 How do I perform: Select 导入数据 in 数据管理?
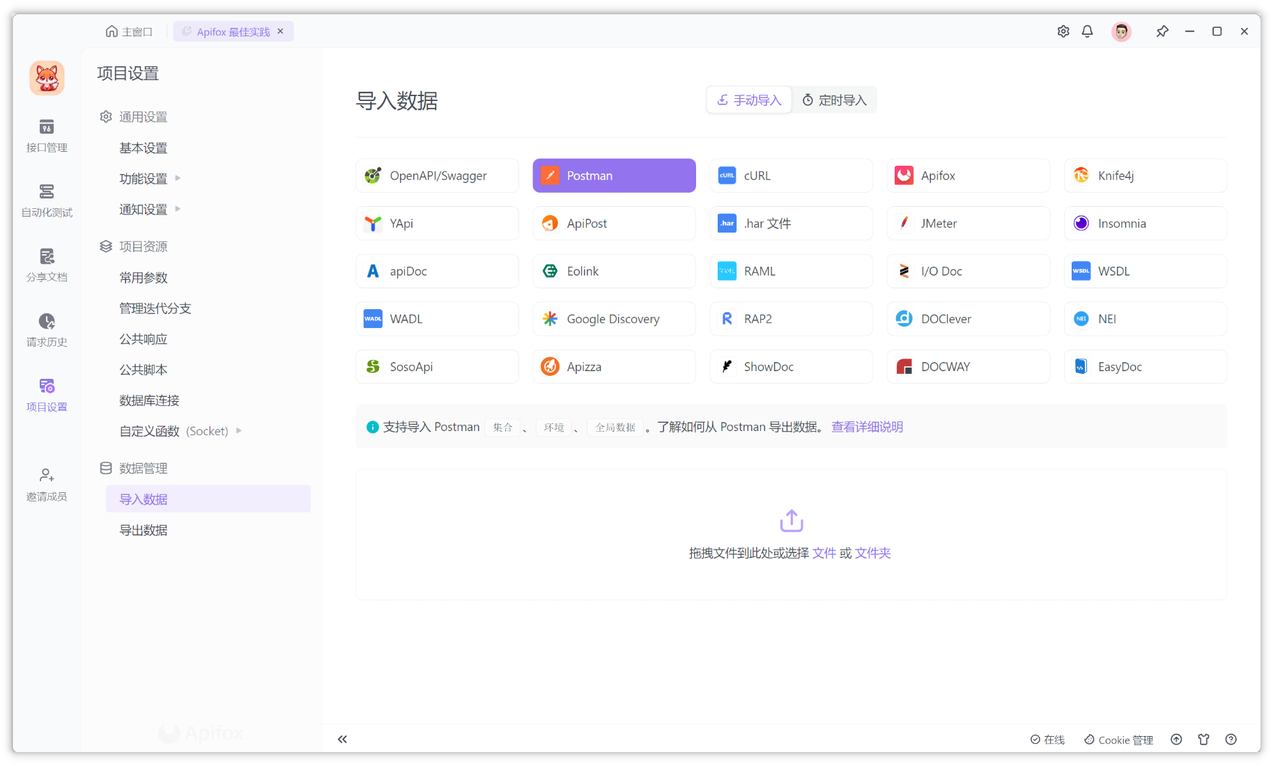[208, 499]
